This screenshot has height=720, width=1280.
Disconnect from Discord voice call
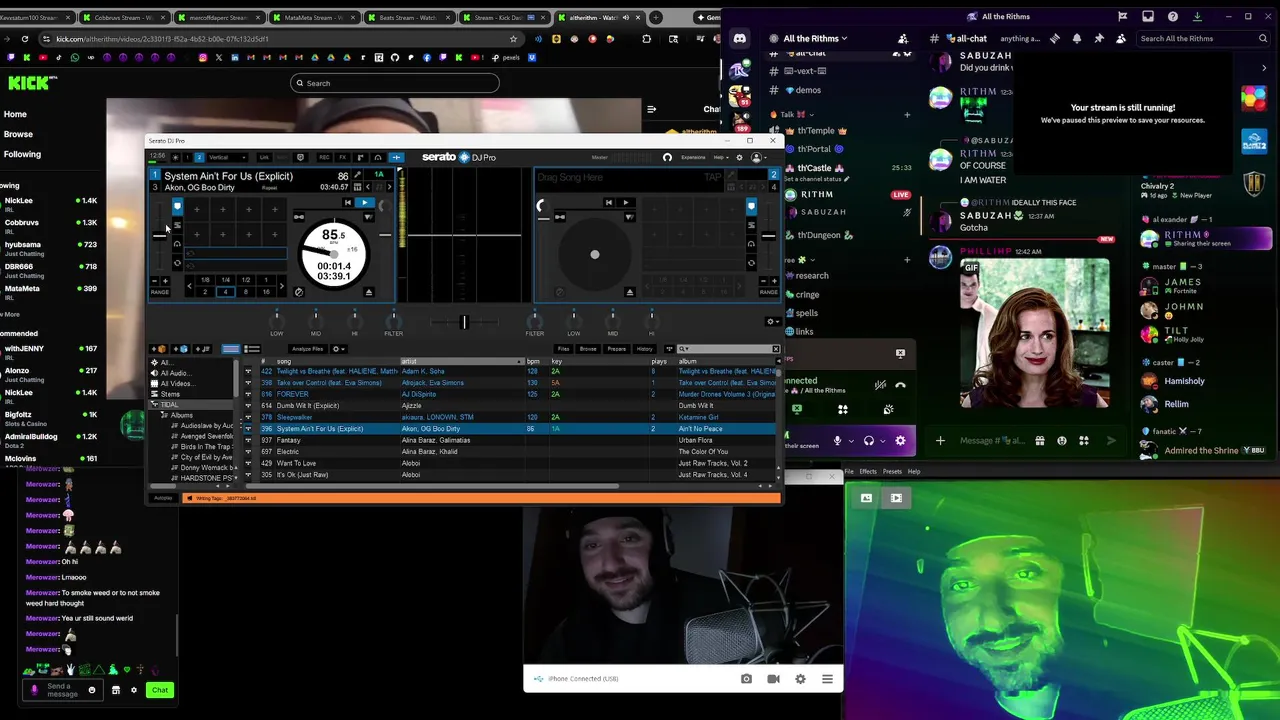point(900,385)
